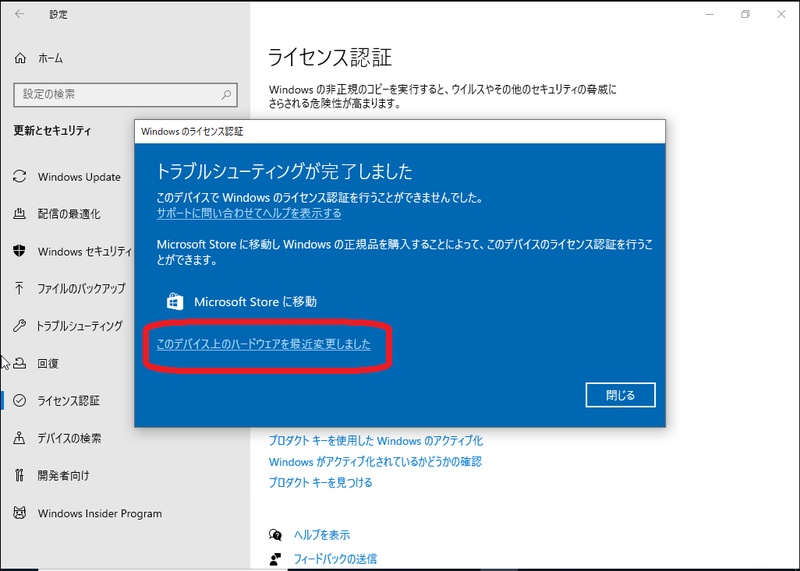Click the 設定の検索 search box

pyautogui.click(x=126, y=94)
